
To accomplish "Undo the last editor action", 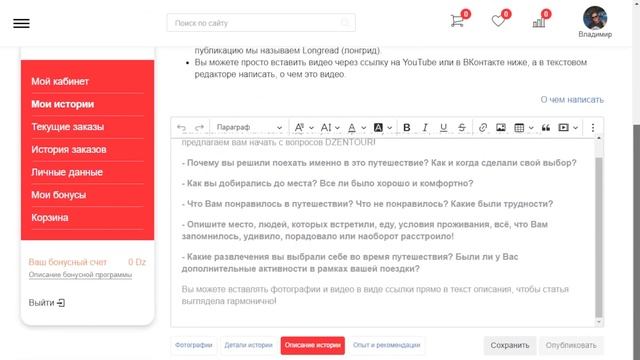I will [181, 128].
